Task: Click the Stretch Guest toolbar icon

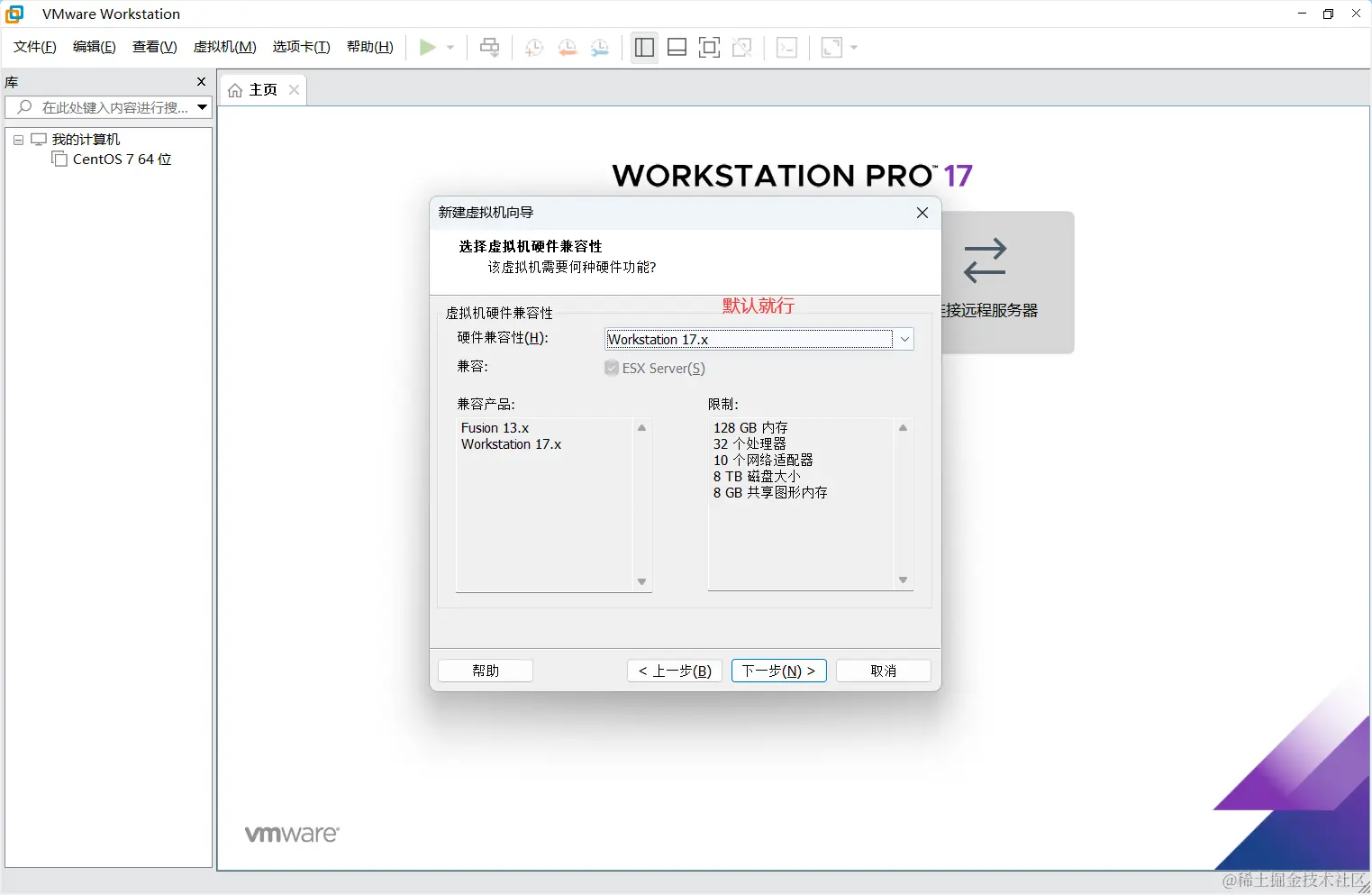Action: (831, 48)
